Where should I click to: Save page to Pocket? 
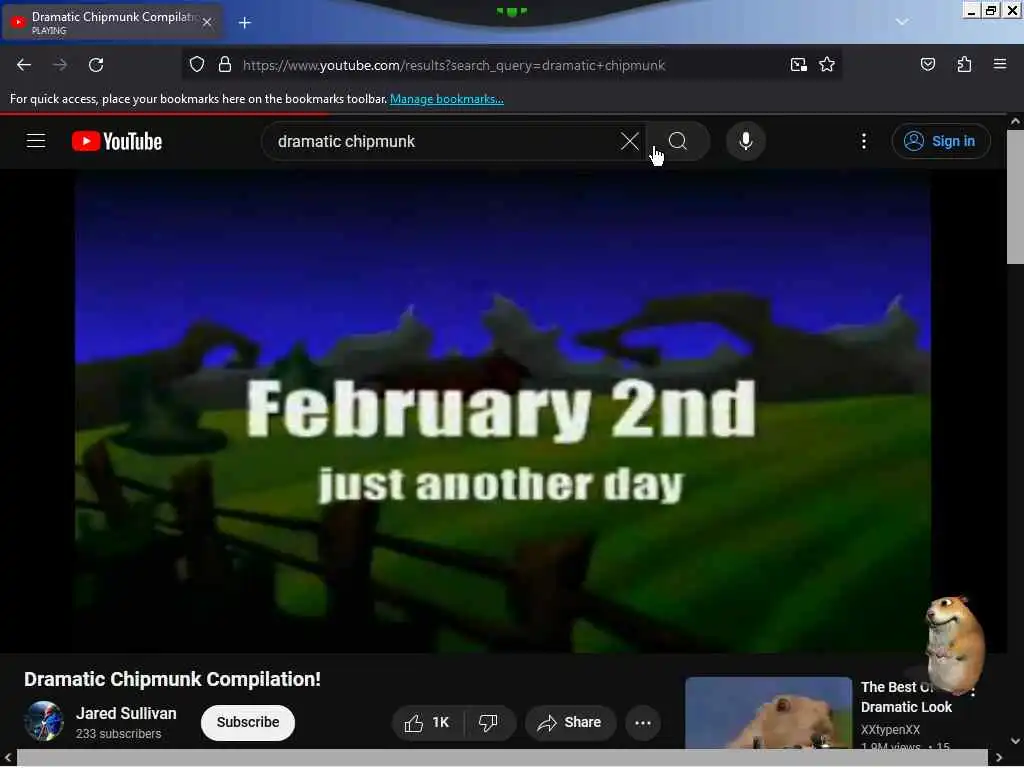(927, 64)
